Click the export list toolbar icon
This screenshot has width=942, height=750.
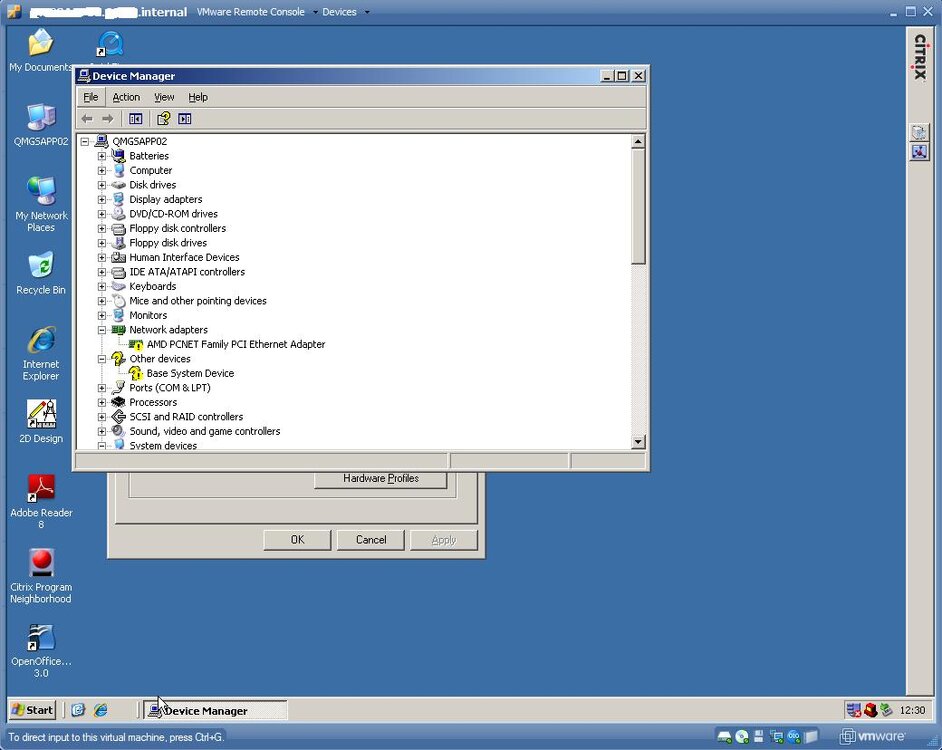click(x=185, y=119)
